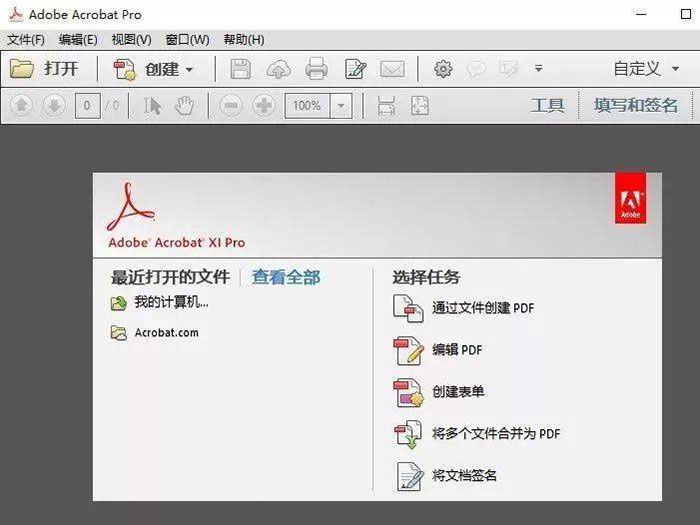Click the red Adobe logo badge
700x525 pixels.
(630, 199)
